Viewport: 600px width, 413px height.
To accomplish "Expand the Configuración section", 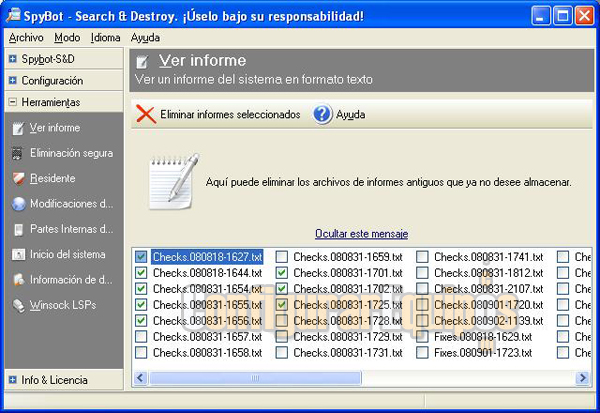I will tap(13, 80).
